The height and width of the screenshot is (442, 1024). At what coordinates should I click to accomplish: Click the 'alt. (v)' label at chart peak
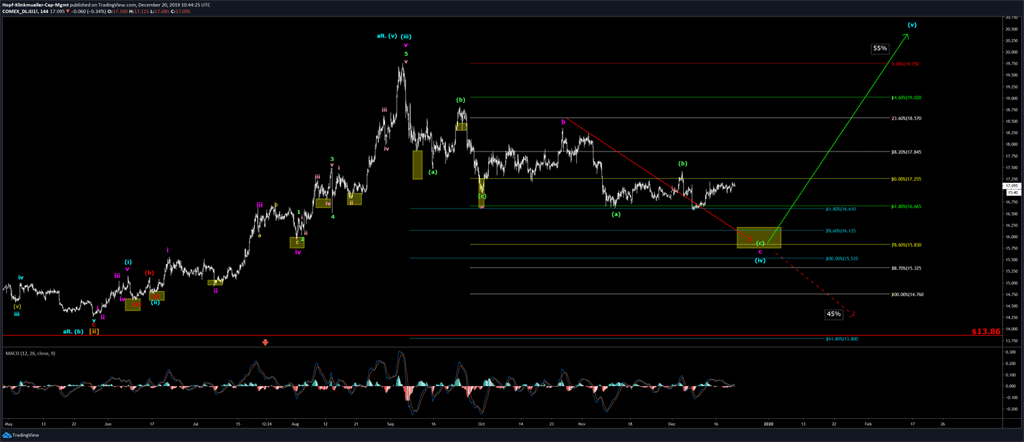pos(385,36)
